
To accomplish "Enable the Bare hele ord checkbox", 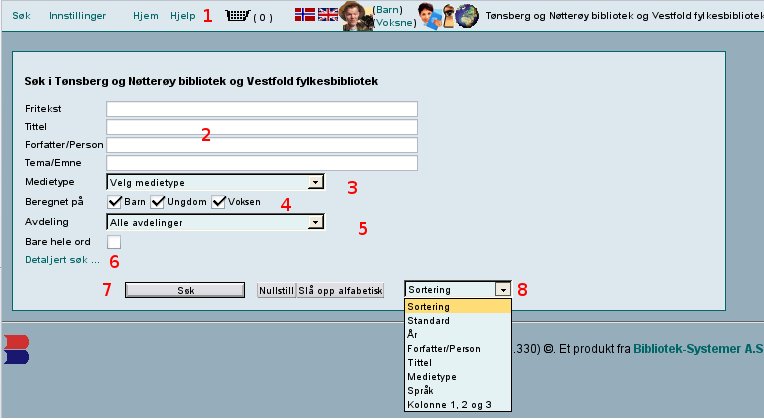I will [x=114, y=242].
